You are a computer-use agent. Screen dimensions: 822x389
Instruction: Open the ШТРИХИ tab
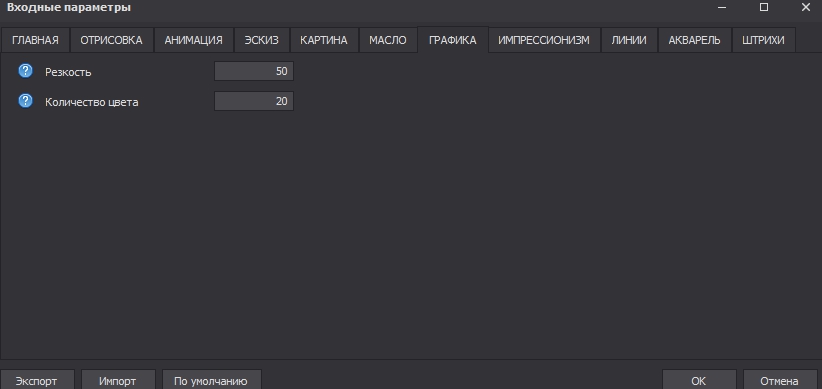coord(763,40)
